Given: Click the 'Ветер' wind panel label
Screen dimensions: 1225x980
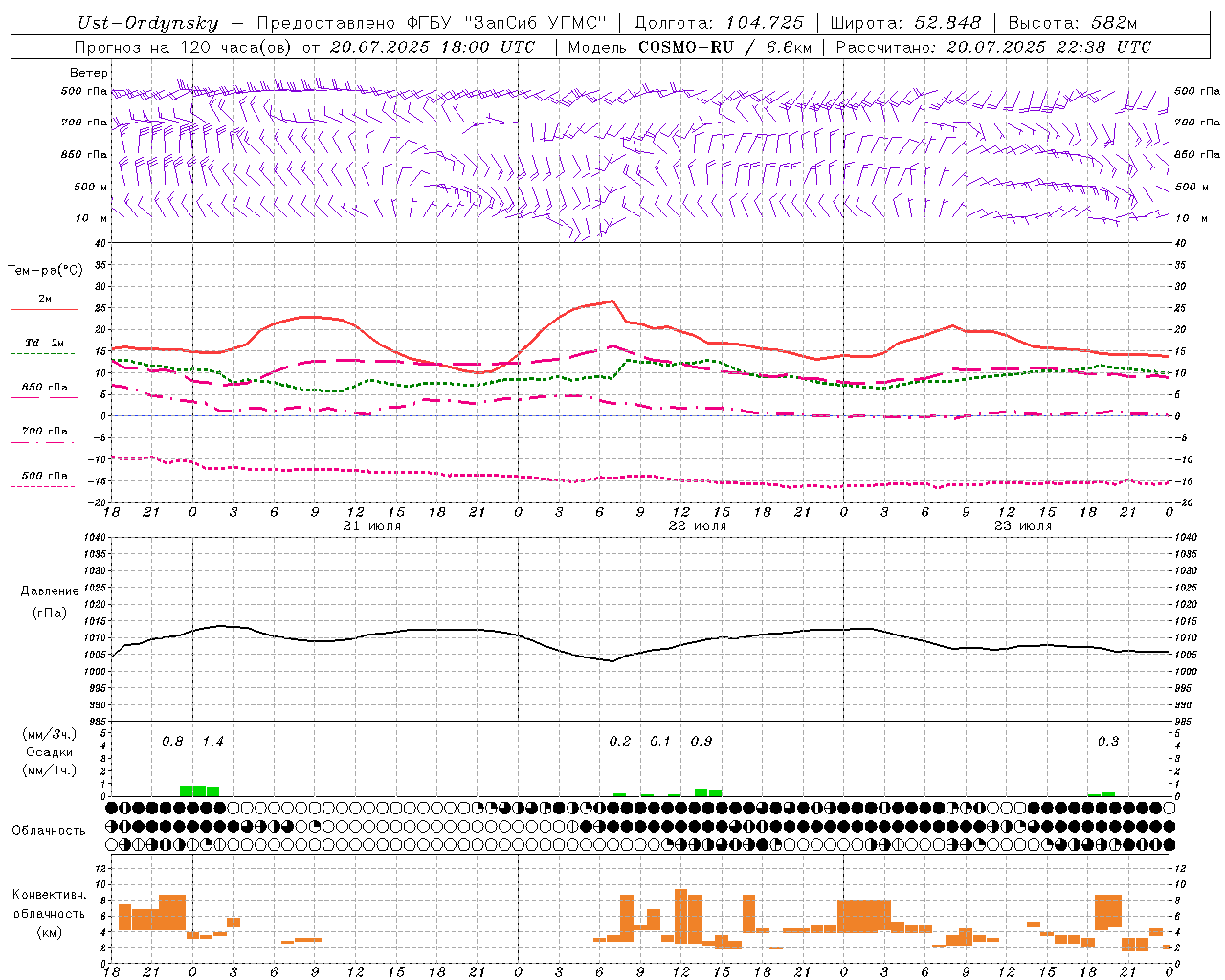Looking at the screenshot, I should [x=89, y=73].
